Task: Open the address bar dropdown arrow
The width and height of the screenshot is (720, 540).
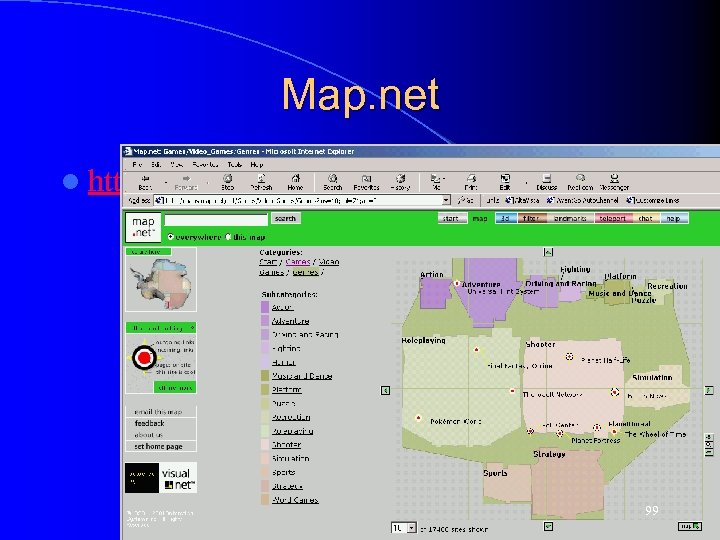Action: coord(446,200)
